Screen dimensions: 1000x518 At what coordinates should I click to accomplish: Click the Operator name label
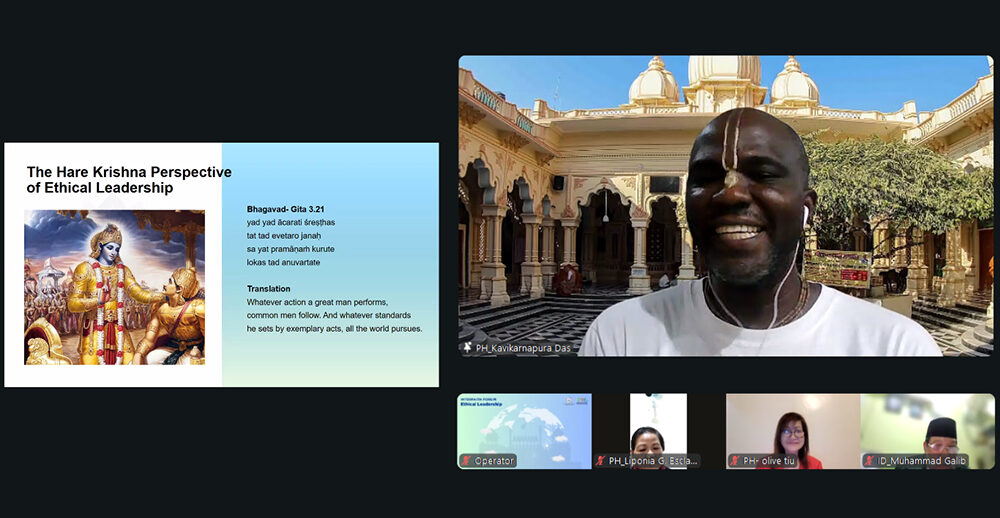(494, 461)
